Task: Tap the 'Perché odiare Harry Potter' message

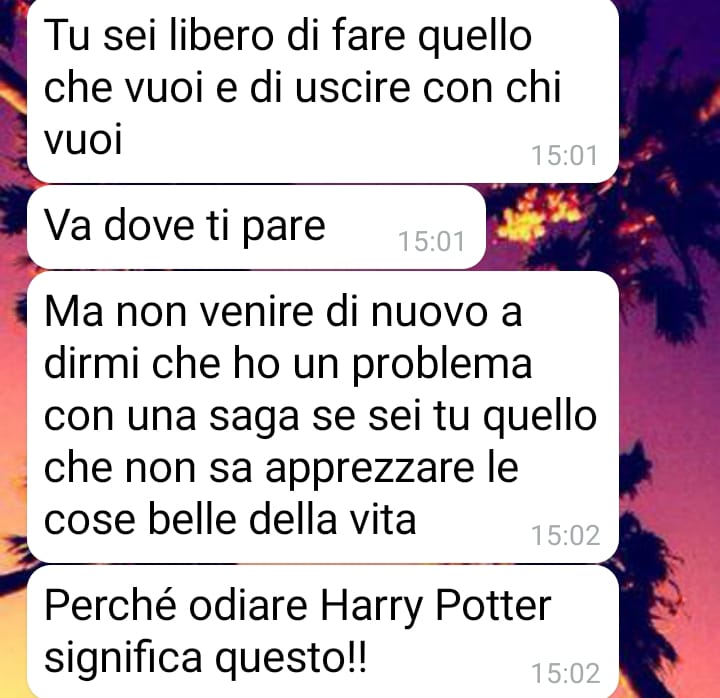Action: tap(323, 632)
